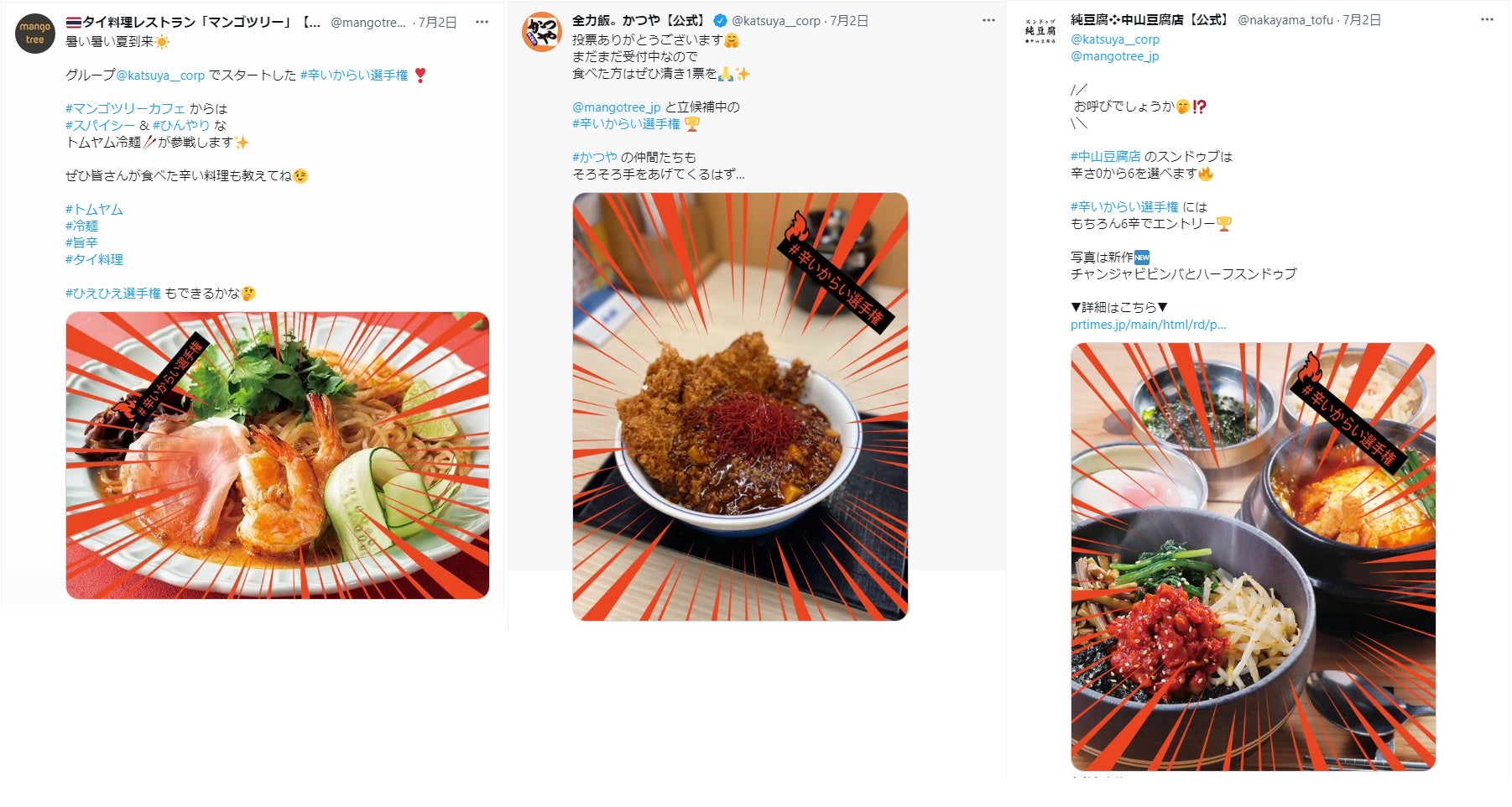
Task: Click the @katsuya__corp reply mention in the Nakayama tweet
Action: click(x=1115, y=39)
